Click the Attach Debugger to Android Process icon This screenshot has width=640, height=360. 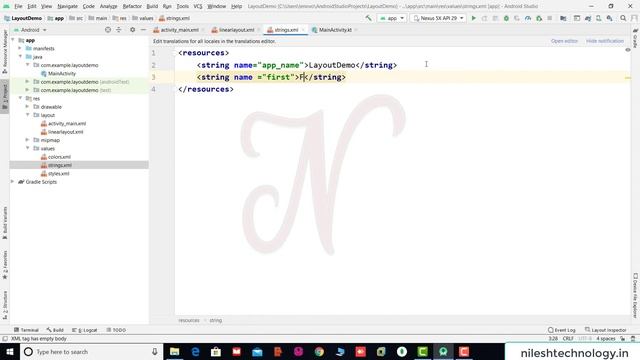pos(539,18)
